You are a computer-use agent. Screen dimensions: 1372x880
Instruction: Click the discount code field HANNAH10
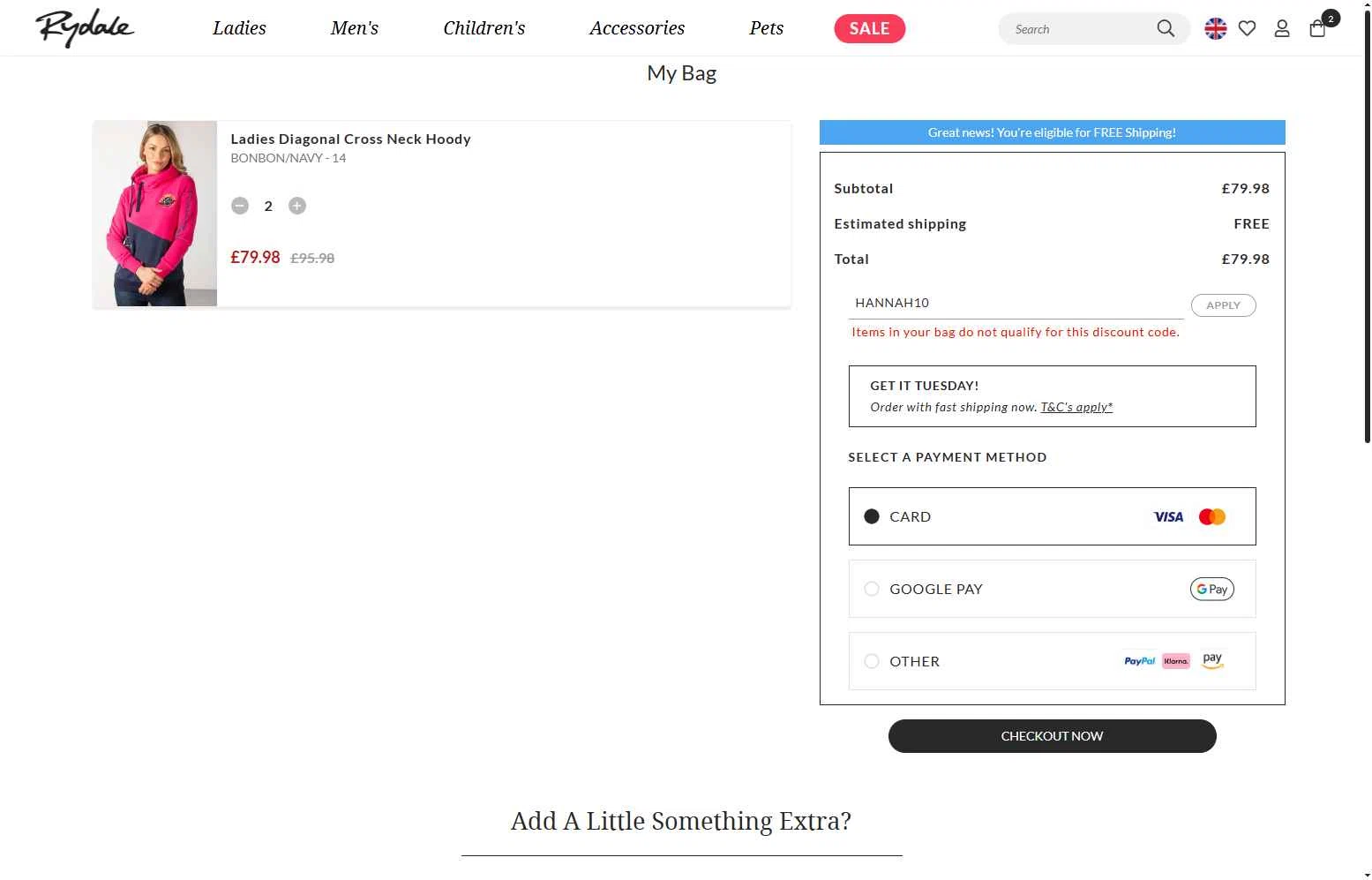pyautogui.click(x=1016, y=303)
